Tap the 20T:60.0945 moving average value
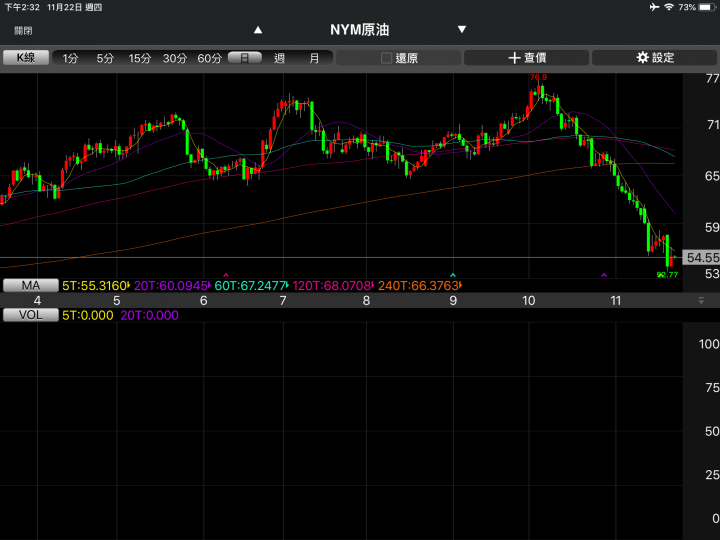This screenshot has height=540, width=720. click(172, 286)
